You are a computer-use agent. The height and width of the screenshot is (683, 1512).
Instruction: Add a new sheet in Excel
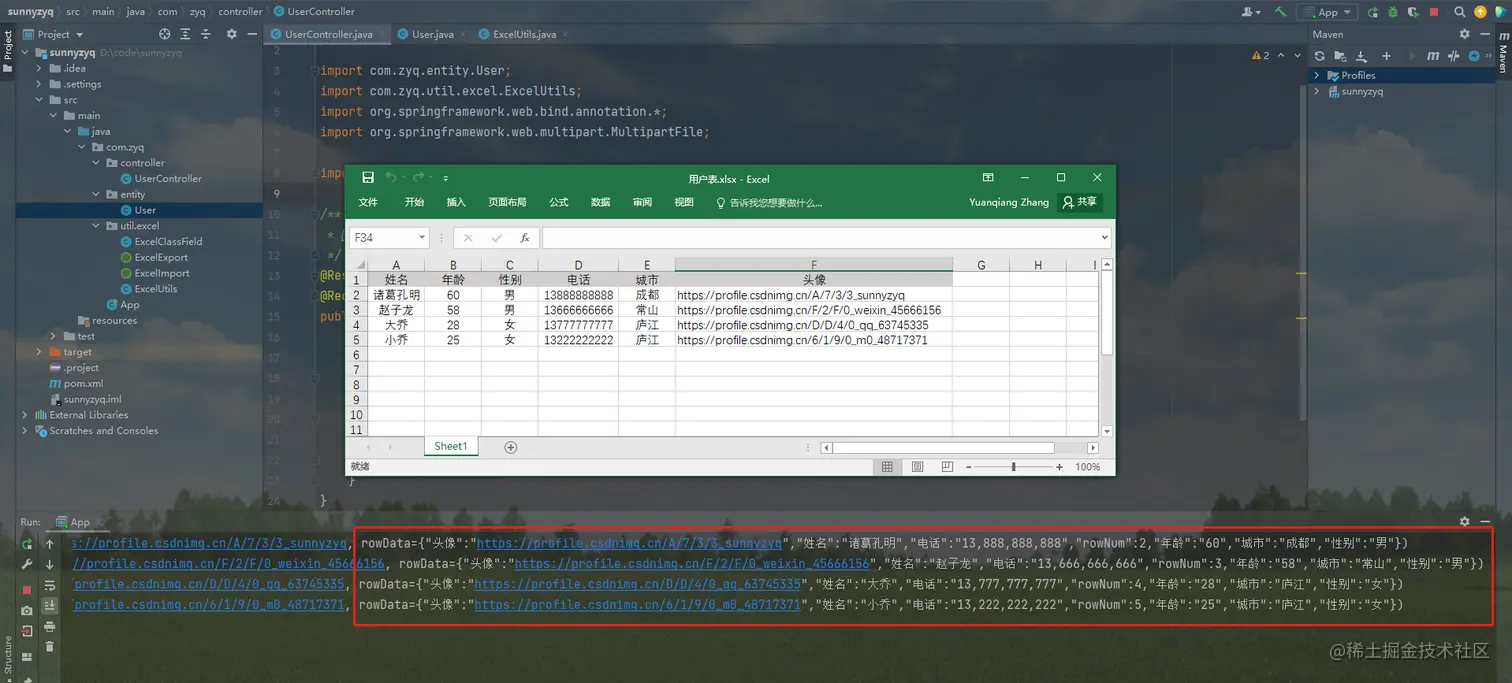(x=511, y=447)
